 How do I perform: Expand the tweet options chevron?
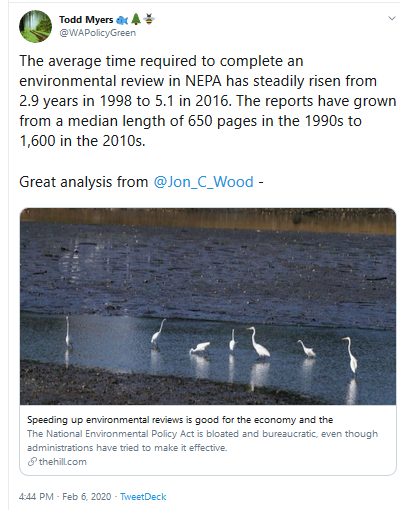(392, 18)
